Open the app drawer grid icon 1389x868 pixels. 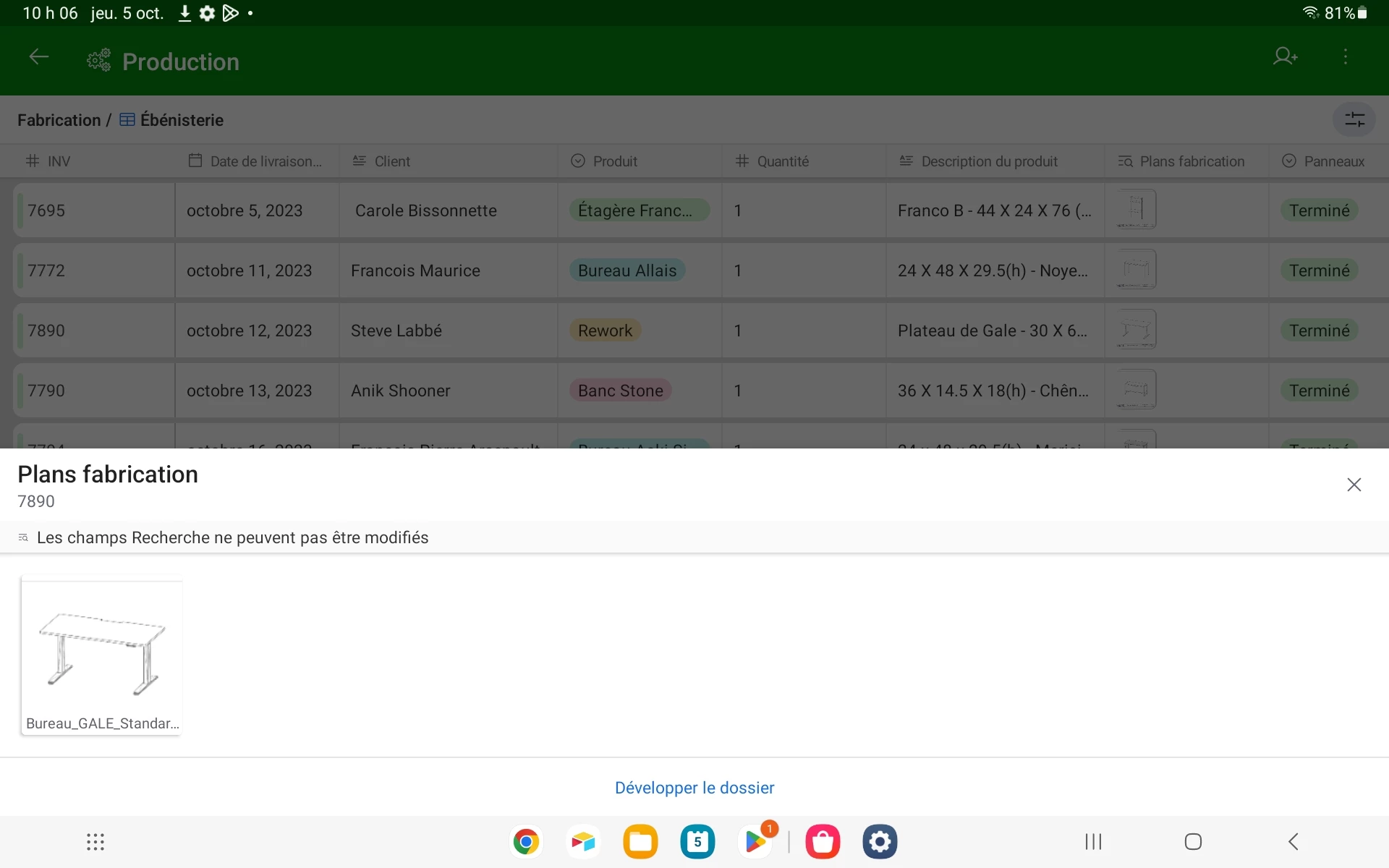(95, 841)
